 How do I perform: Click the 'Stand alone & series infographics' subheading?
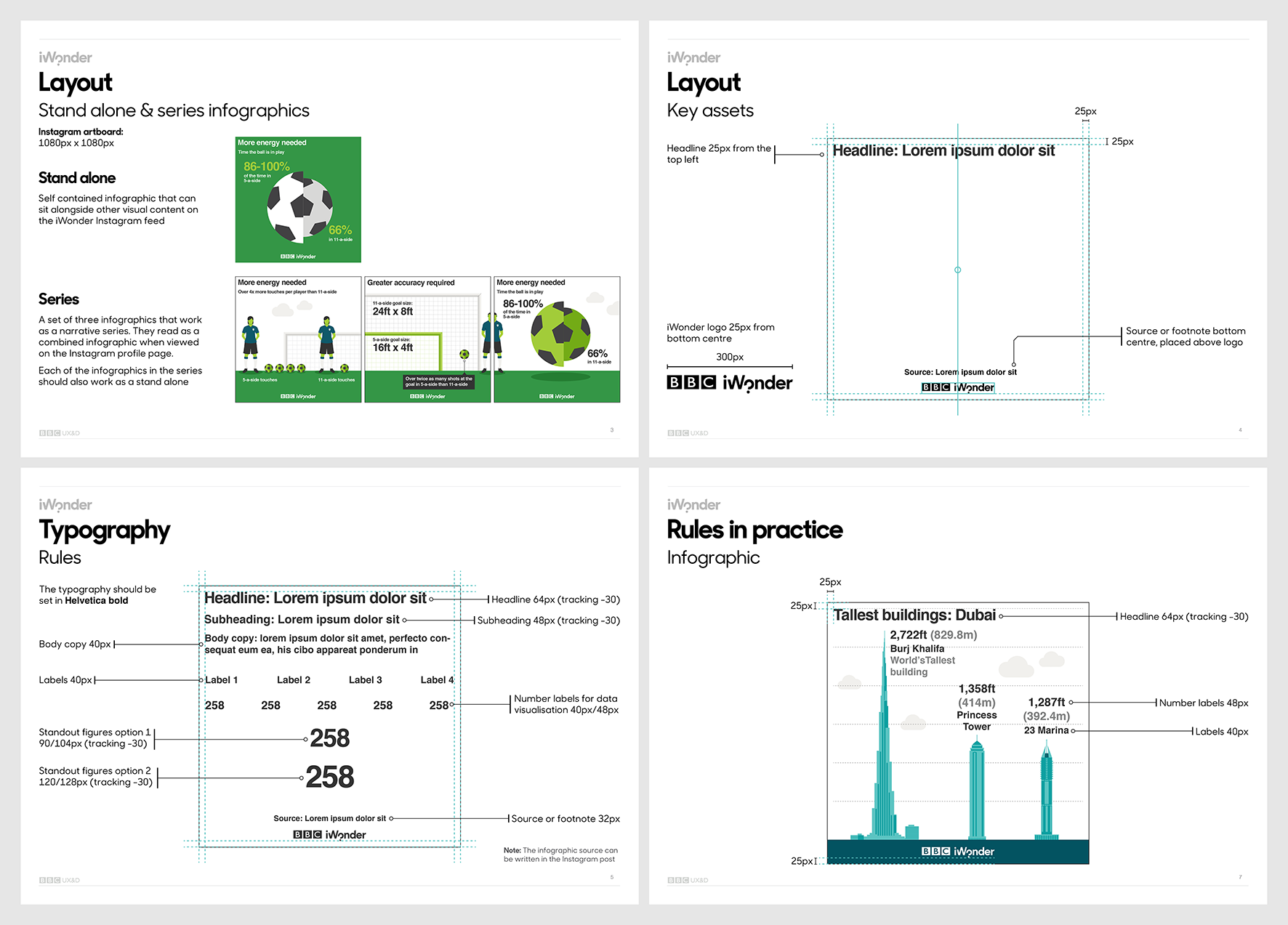point(174,110)
